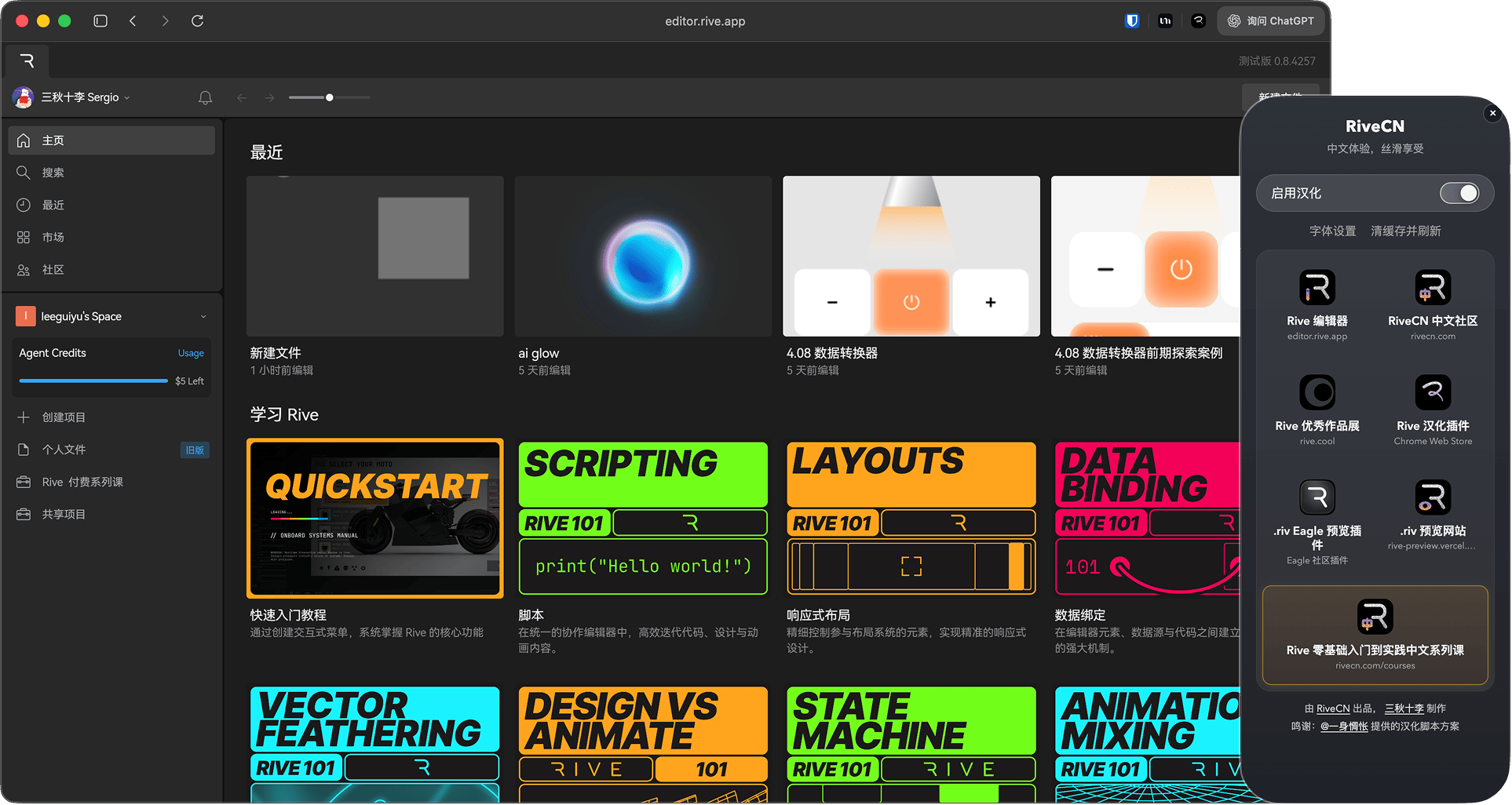
Task: Click the Bitwarden shield extension icon
Action: [1131, 21]
